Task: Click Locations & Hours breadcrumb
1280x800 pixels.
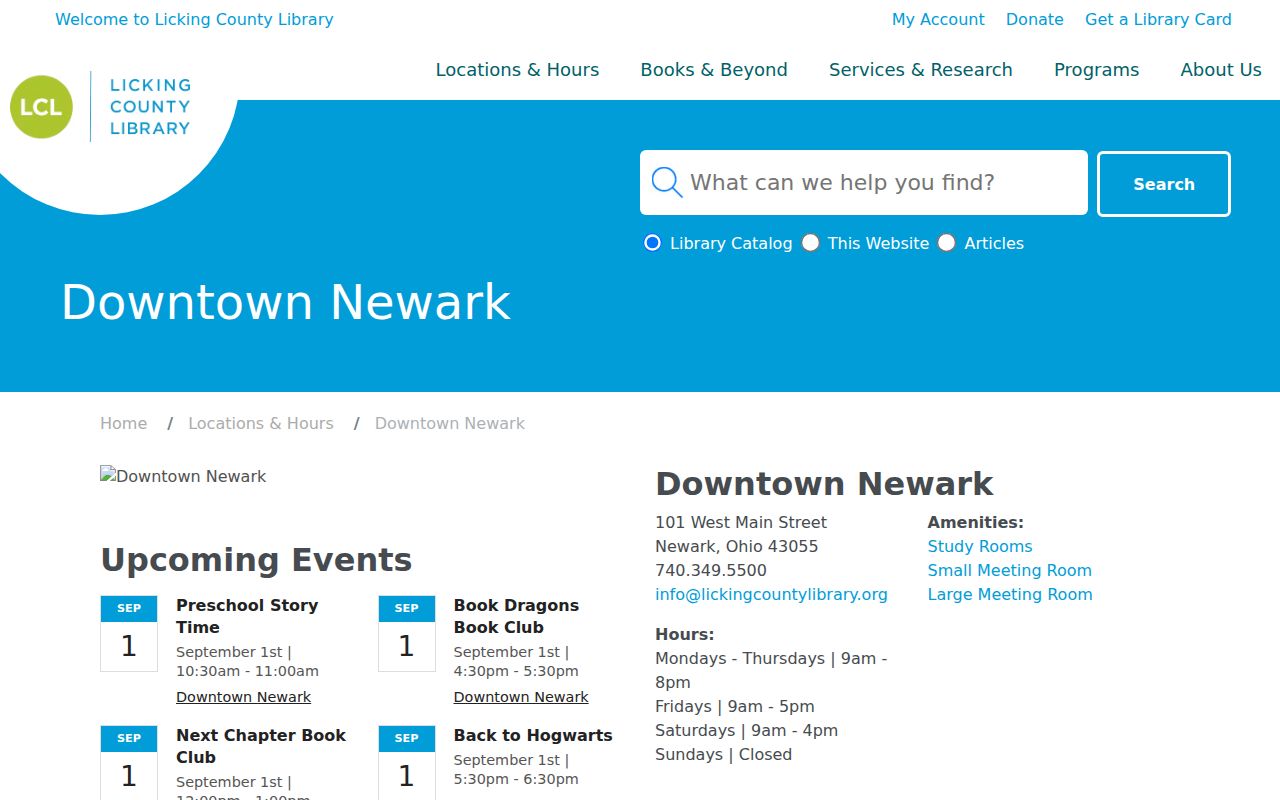Action: click(x=261, y=423)
